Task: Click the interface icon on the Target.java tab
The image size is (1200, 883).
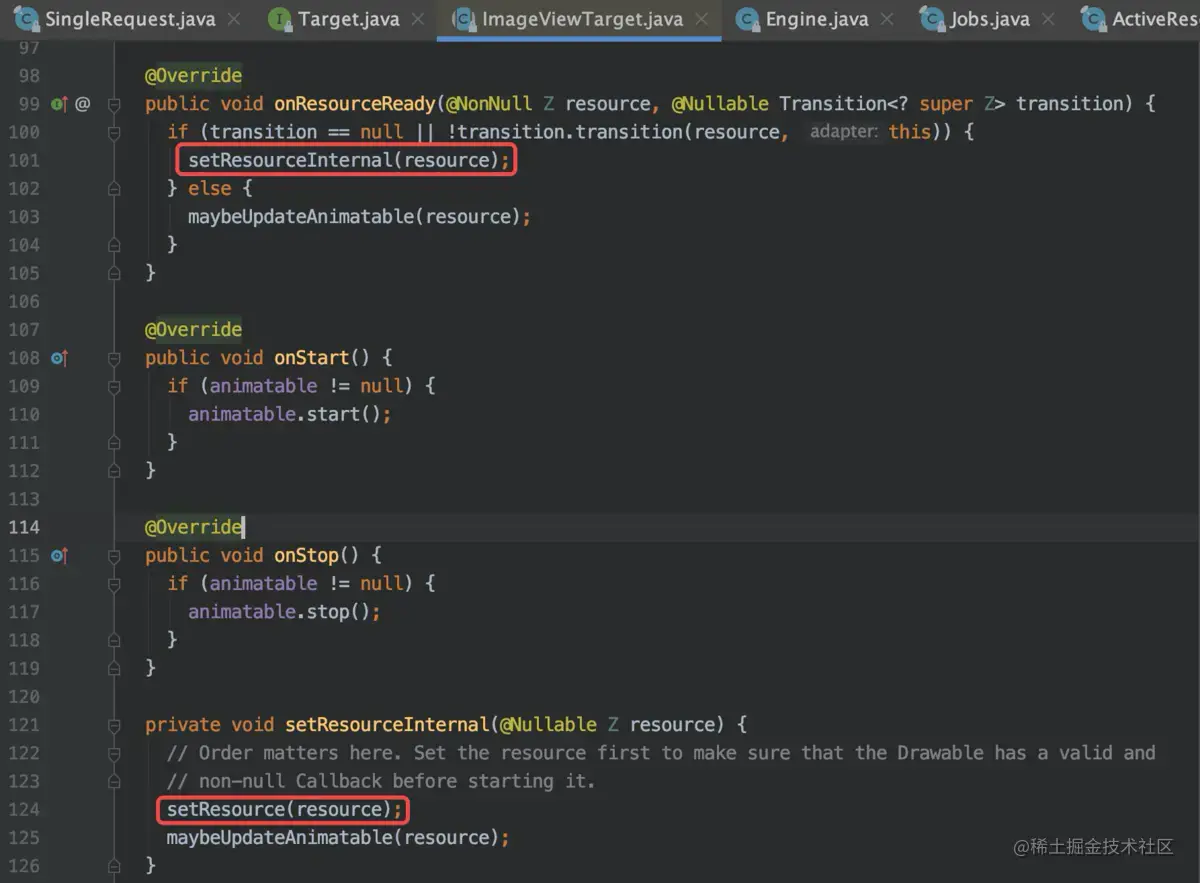Action: [281, 18]
